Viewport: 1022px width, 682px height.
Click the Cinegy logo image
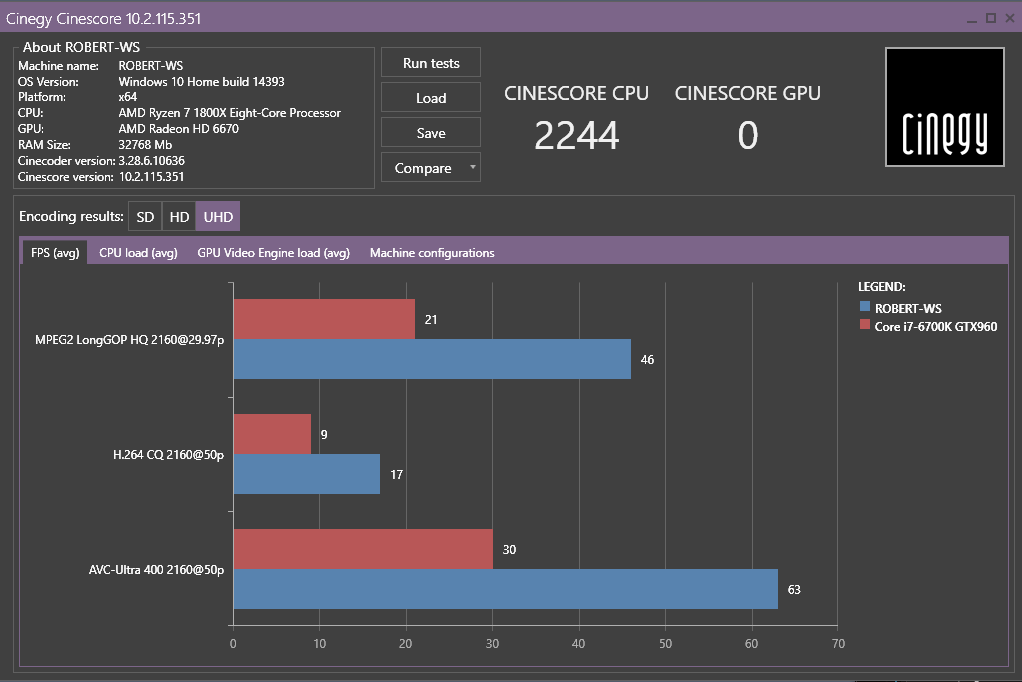[944, 107]
